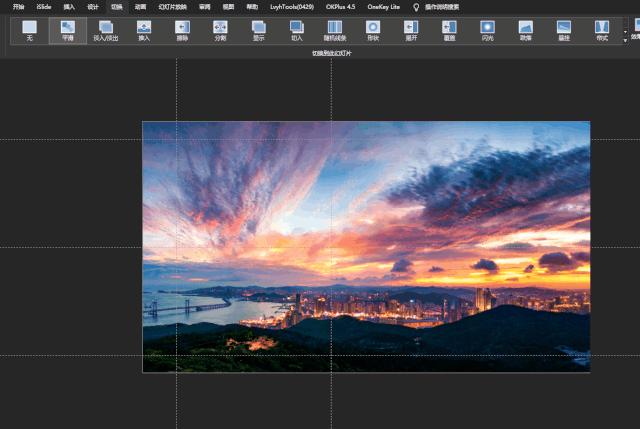Select the 无 (None) transition
This screenshot has height=429, width=640.
30,30
